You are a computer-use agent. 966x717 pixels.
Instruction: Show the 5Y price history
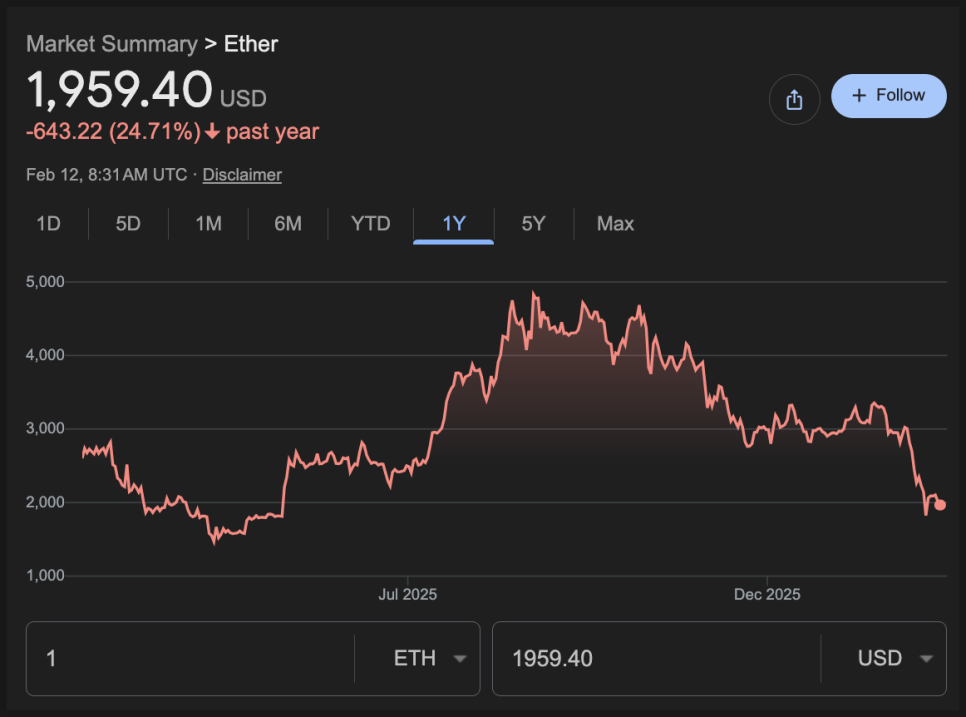[x=533, y=223]
